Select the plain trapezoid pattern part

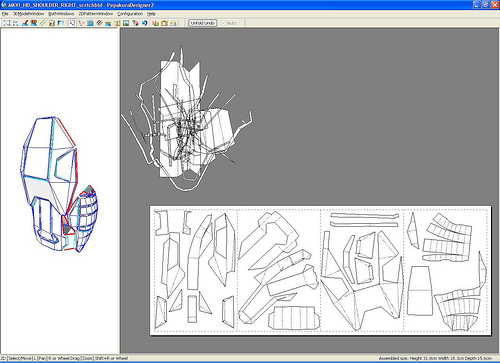pyautogui.click(x=419, y=291)
